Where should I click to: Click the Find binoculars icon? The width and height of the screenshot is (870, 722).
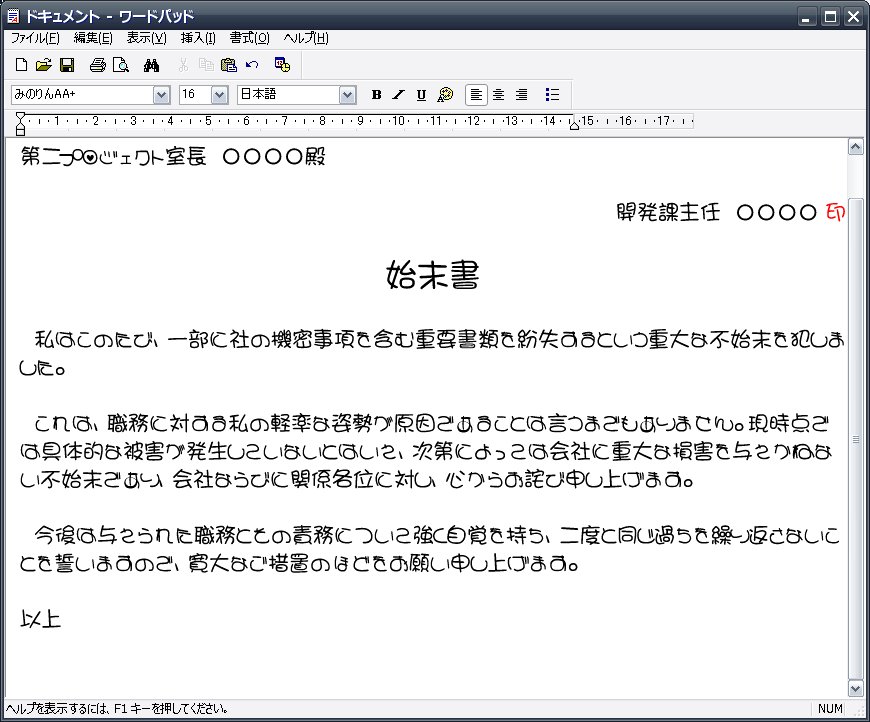(x=152, y=66)
